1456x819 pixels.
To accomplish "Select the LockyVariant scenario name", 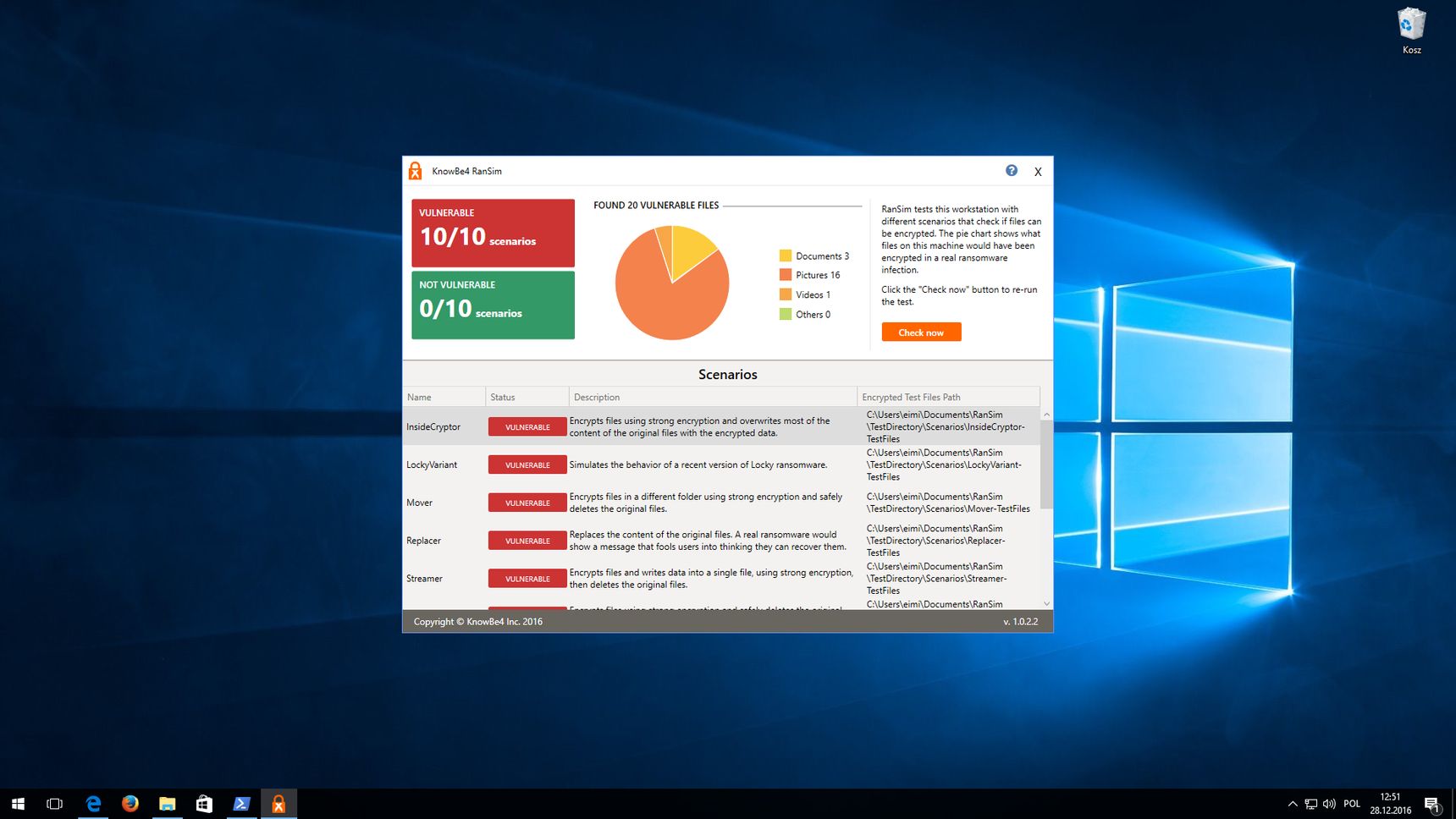I will tap(432, 465).
